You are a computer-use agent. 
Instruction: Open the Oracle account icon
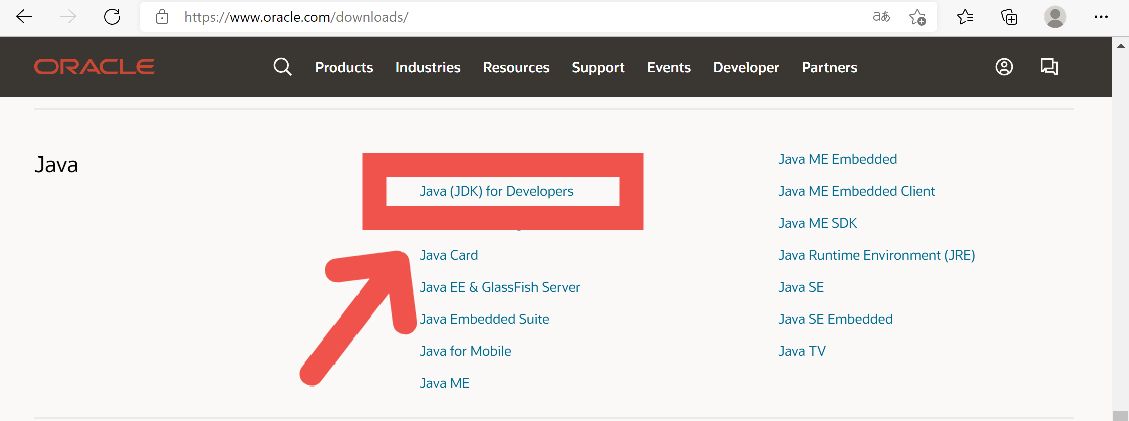coord(1004,67)
